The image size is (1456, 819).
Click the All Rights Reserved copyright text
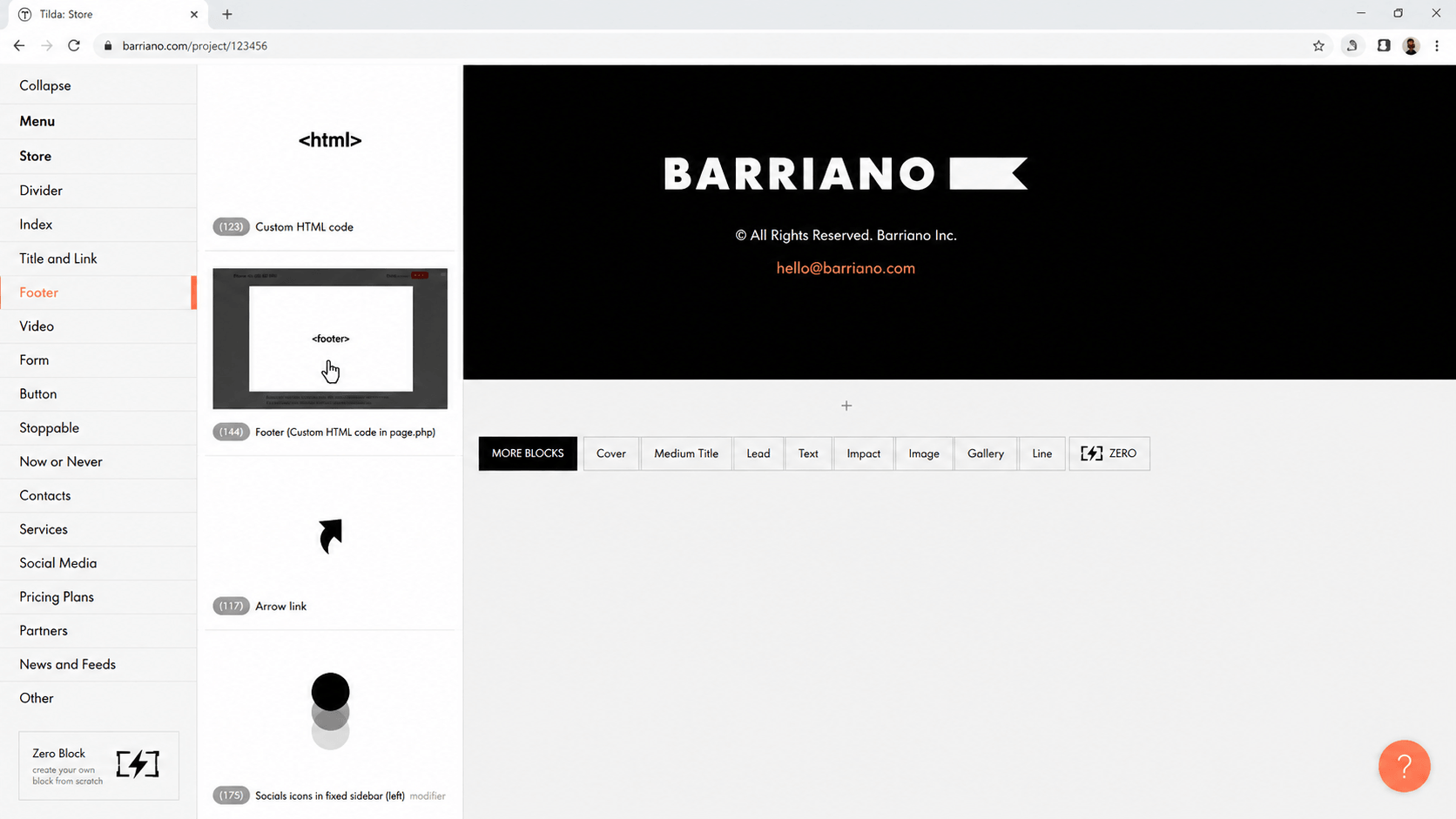(846, 235)
